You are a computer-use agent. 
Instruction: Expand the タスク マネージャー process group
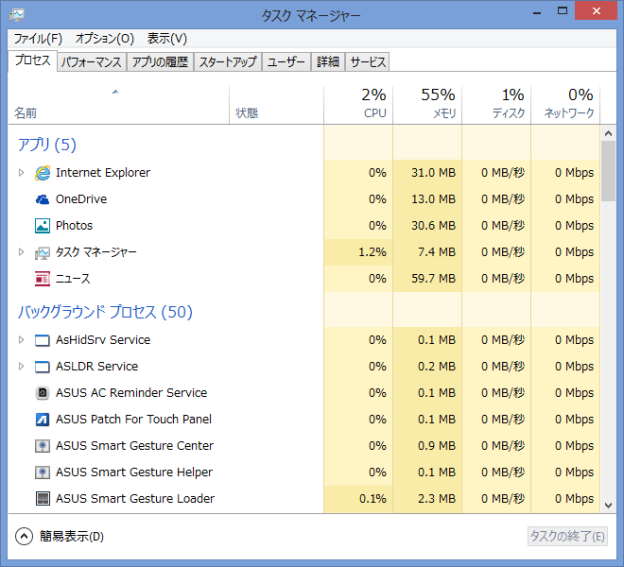coord(21,252)
